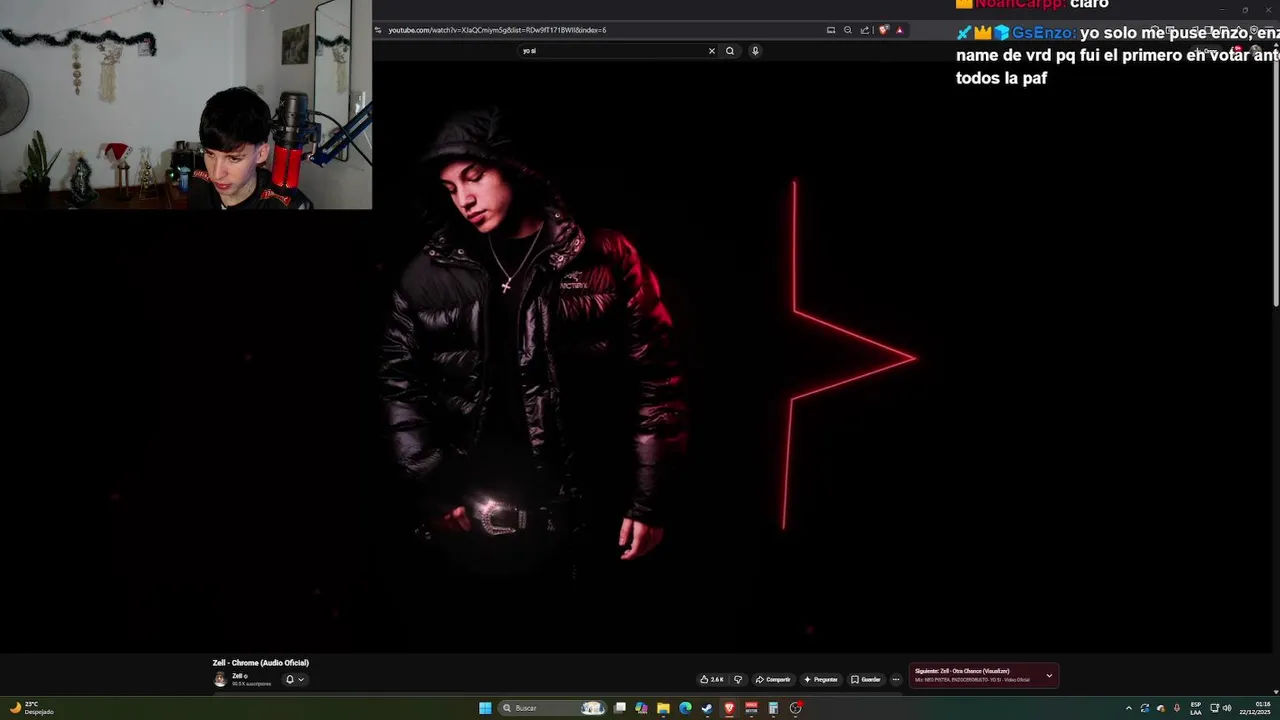Open ESP LAA language switcher

pos(1196,708)
